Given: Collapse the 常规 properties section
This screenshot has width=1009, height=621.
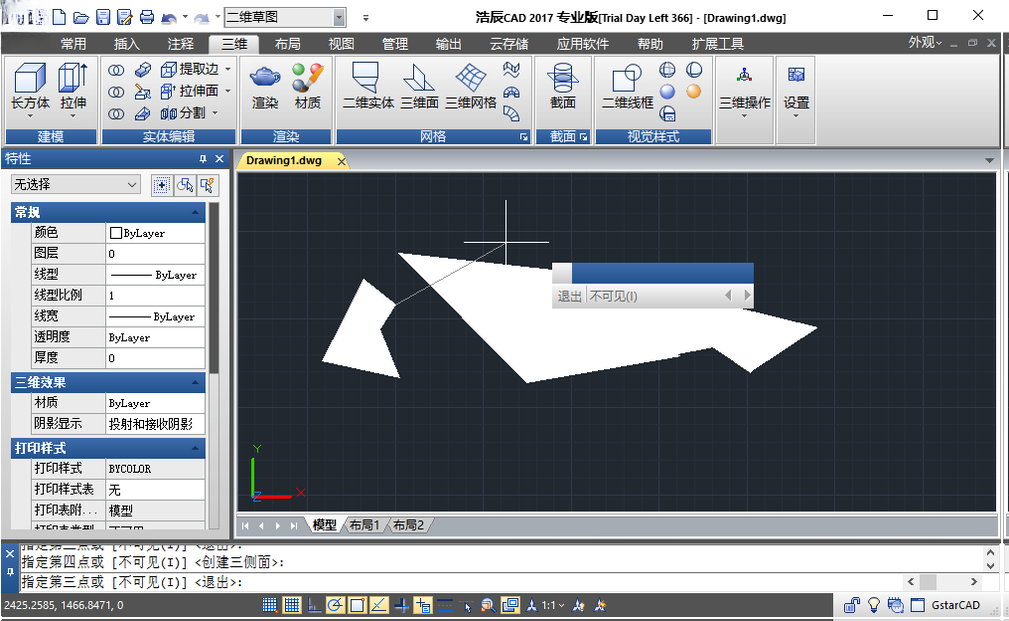Looking at the screenshot, I should 195,212.
